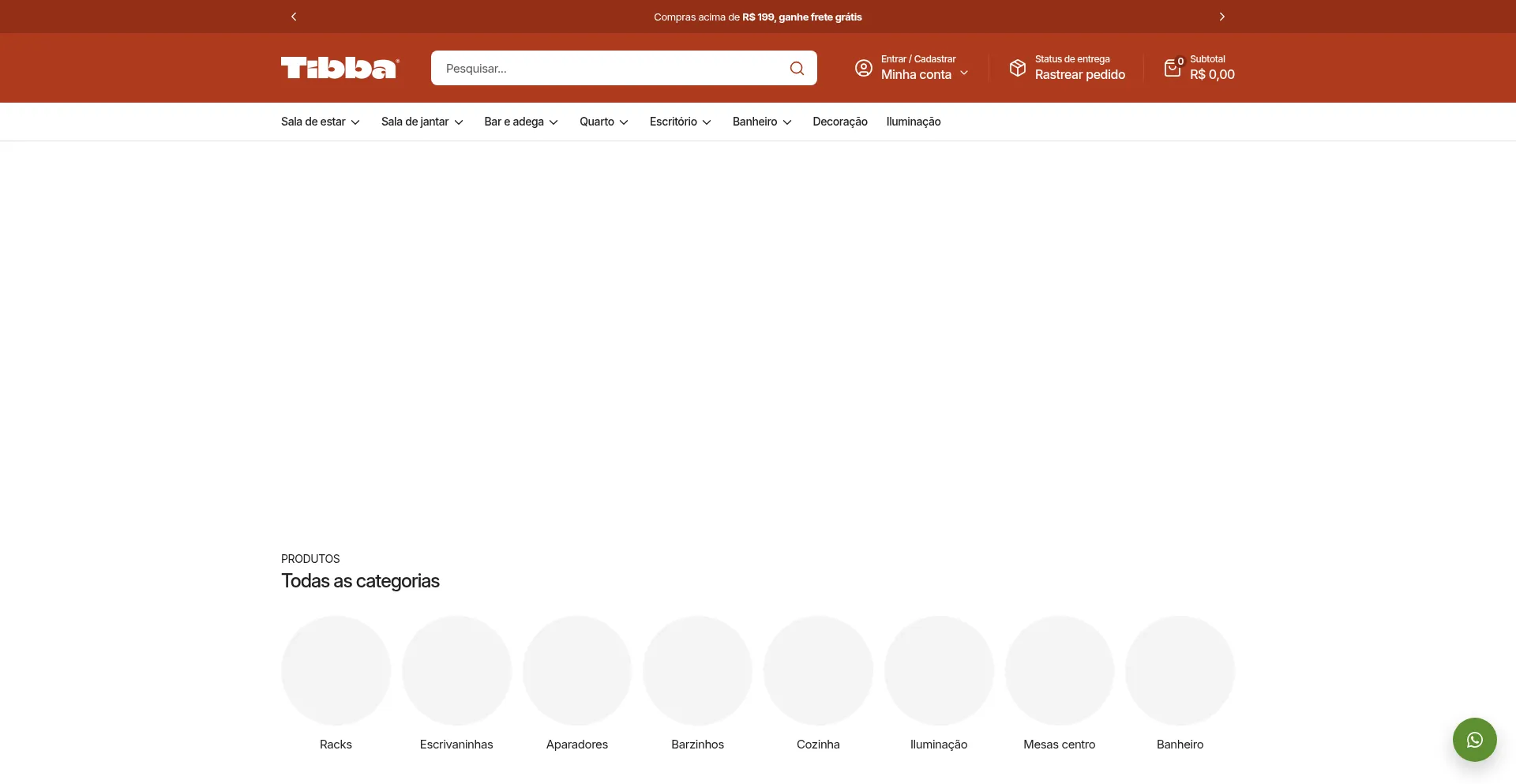Click the search magnifier icon

click(797, 69)
